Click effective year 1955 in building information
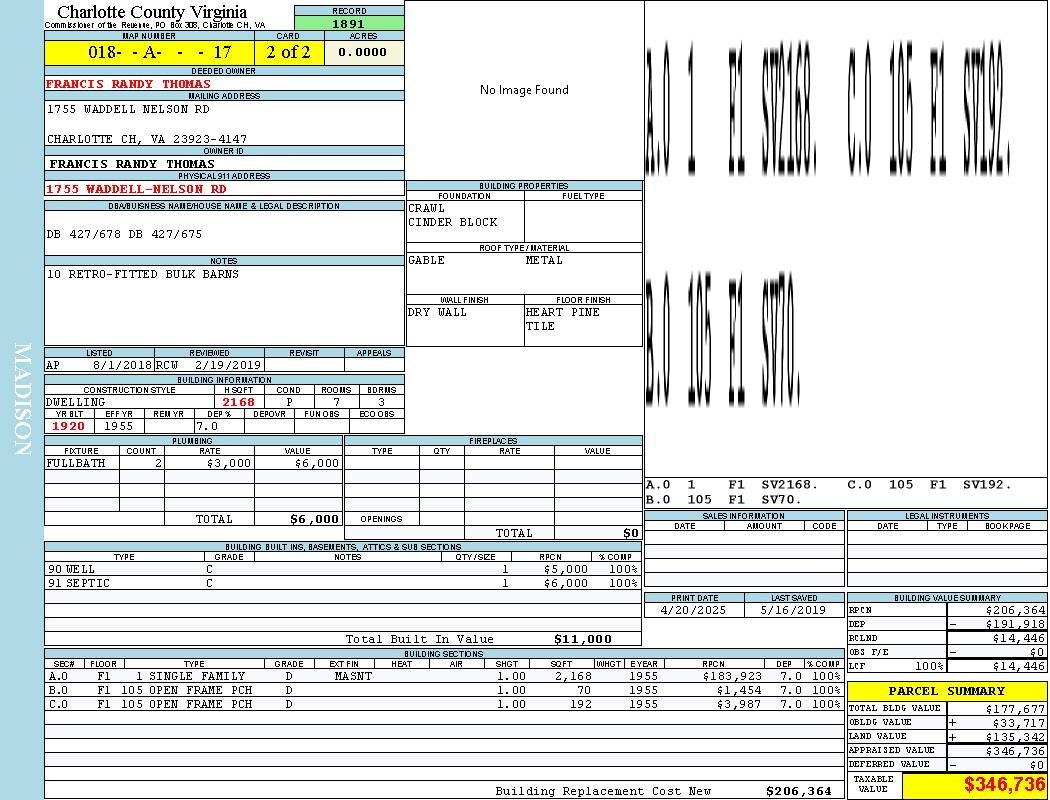 119,426
